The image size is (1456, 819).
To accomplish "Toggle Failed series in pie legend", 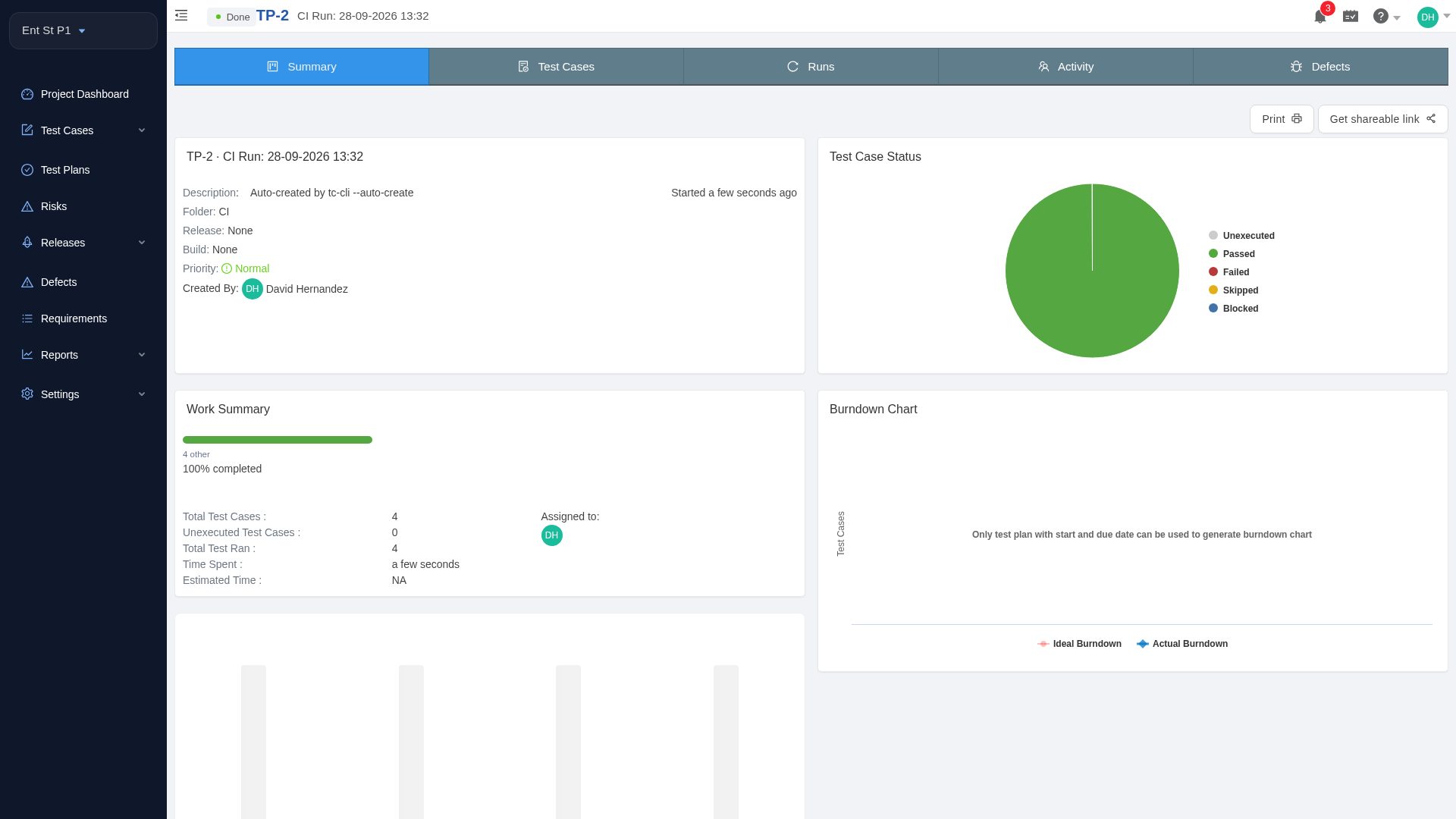I will (1228, 272).
